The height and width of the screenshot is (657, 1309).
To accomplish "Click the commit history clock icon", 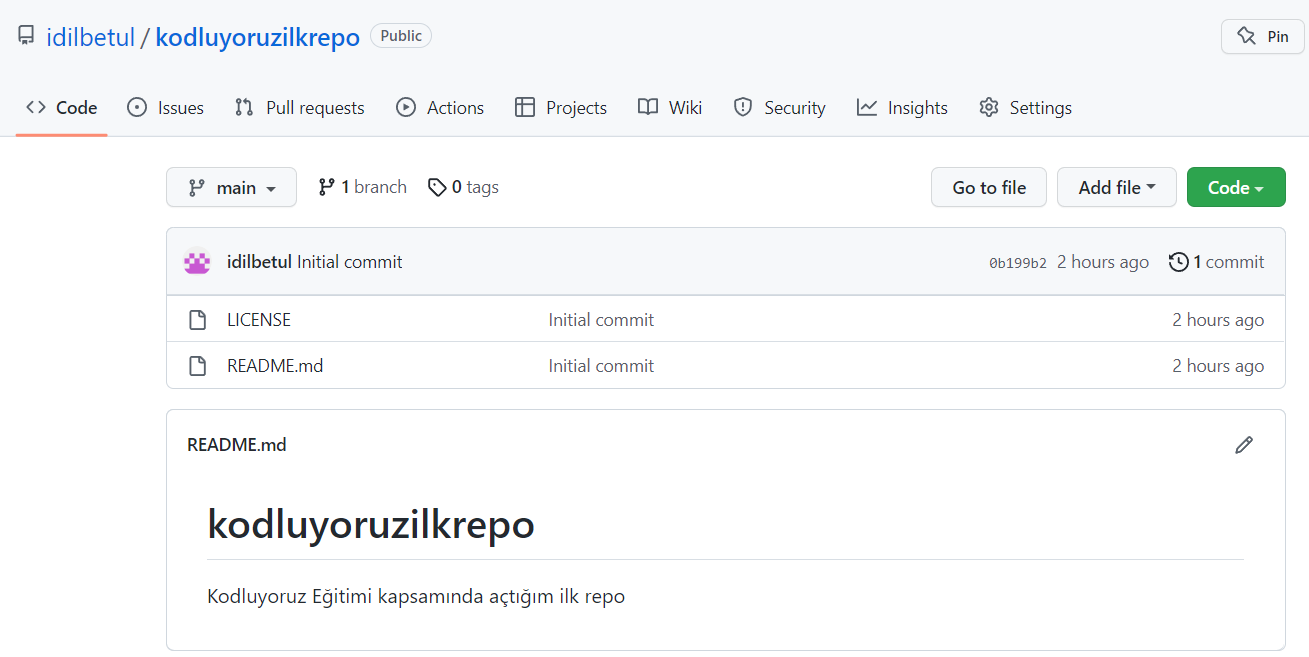I will tap(1179, 262).
